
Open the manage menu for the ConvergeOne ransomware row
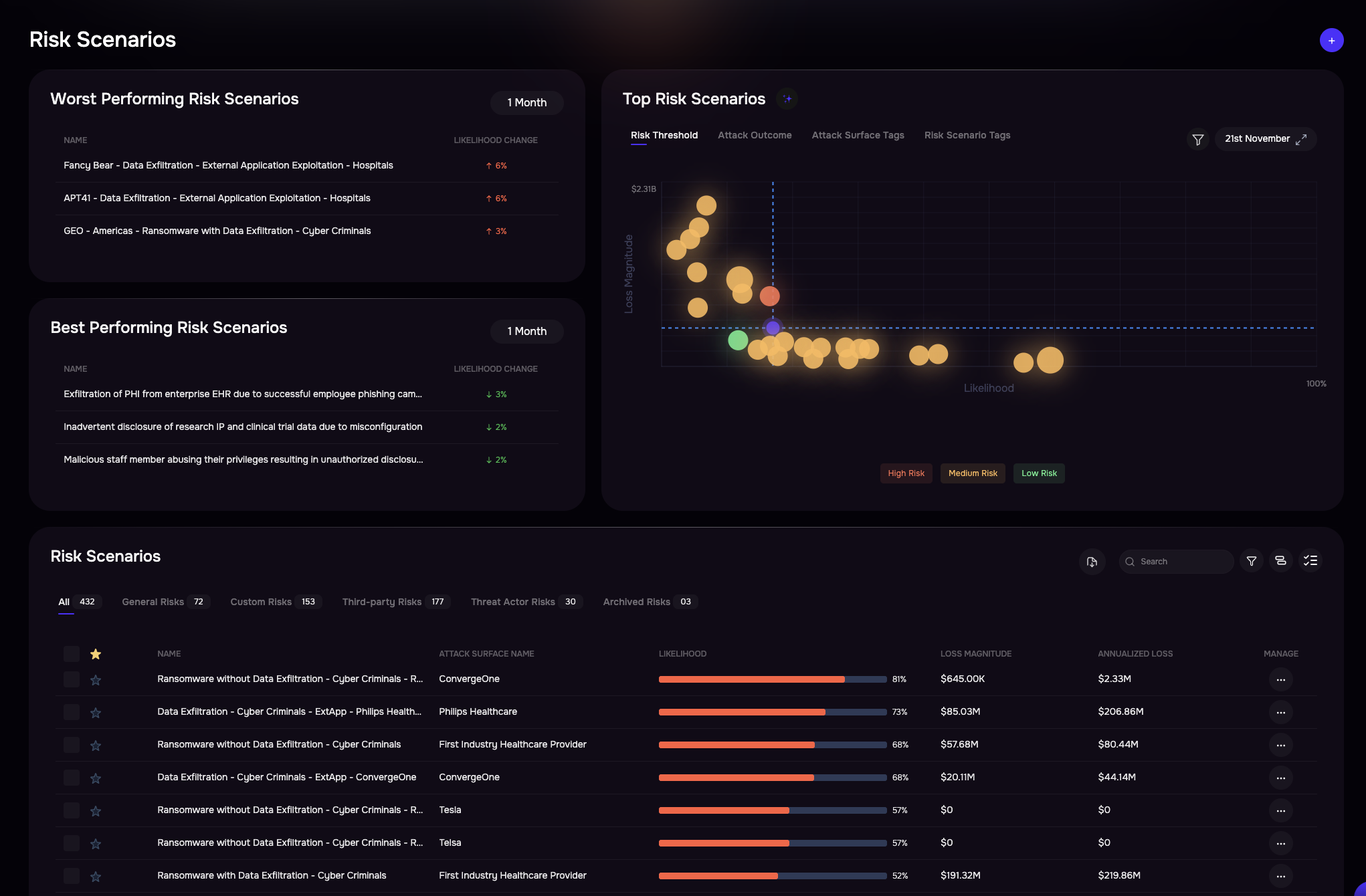1281,679
